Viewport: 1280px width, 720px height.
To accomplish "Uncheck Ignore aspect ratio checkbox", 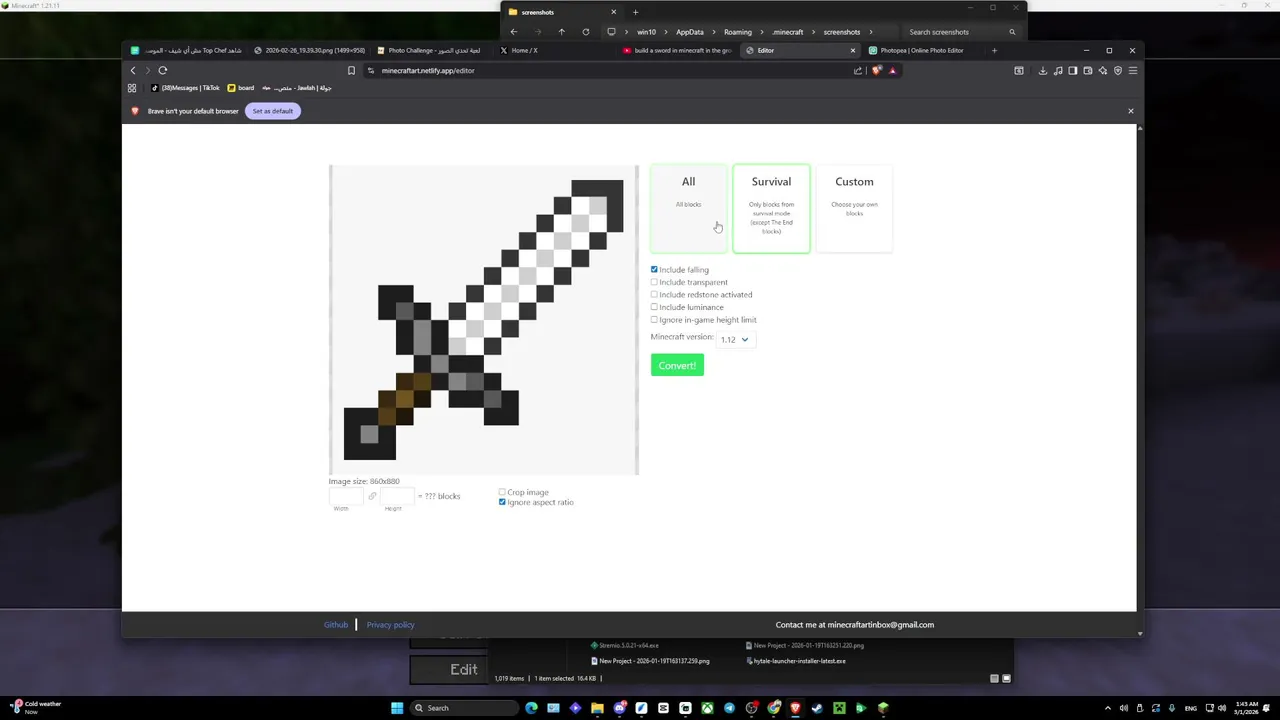I will (x=502, y=502).
